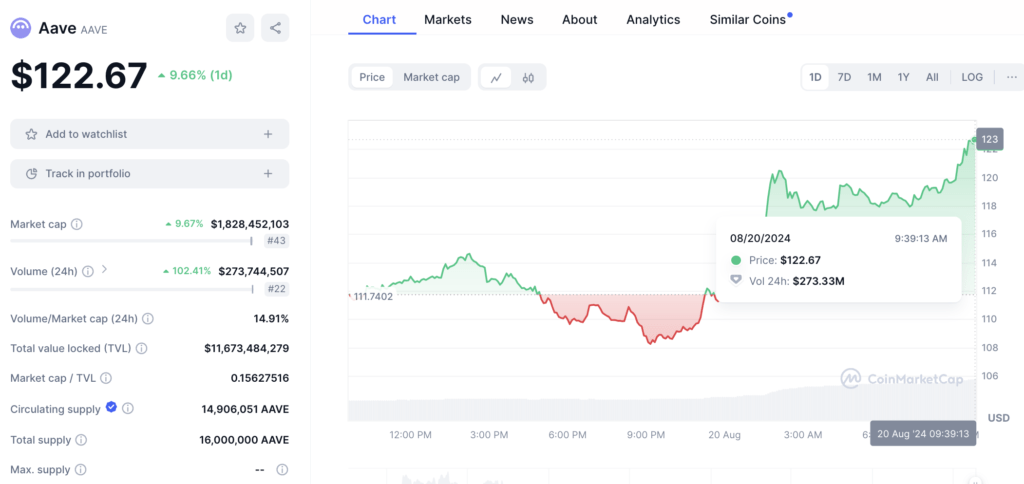Click the Market cap info icon
The width and height of the screenshot is (1024, 484).
pos(77,225)
